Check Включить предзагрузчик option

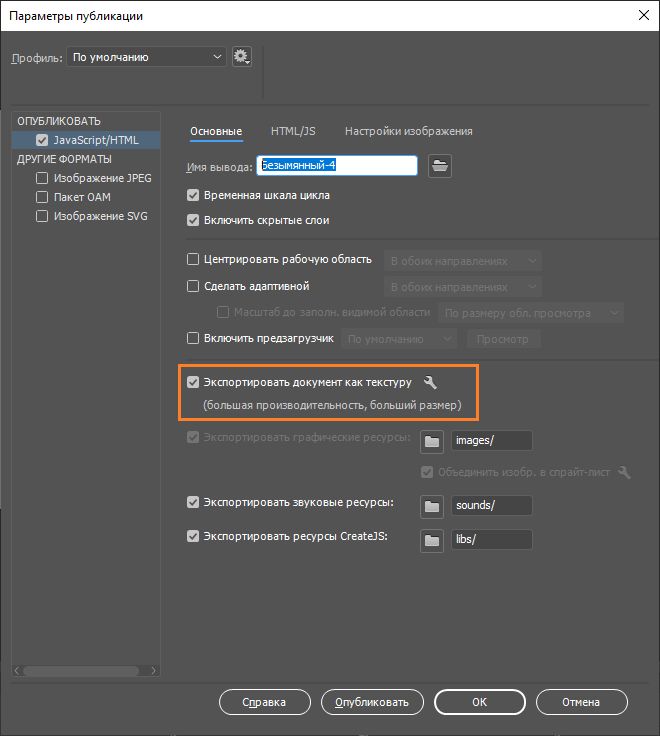click(193, 338)
